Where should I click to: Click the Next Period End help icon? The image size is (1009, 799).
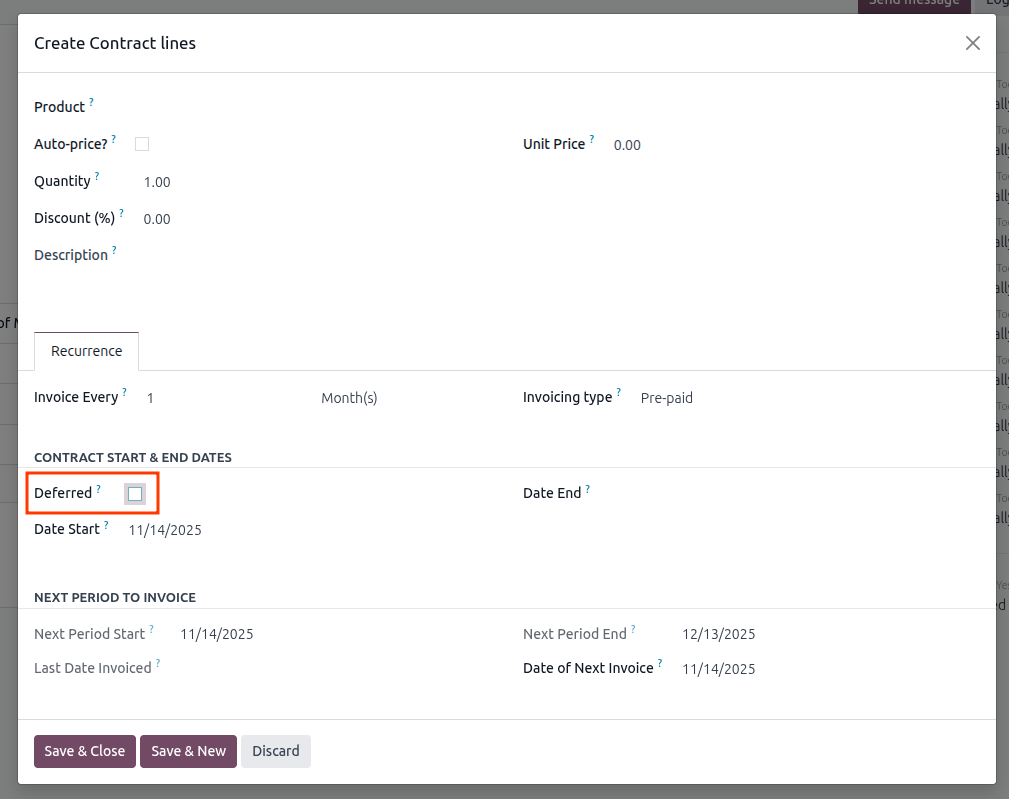pyautogui.click(x=633, y=629)
